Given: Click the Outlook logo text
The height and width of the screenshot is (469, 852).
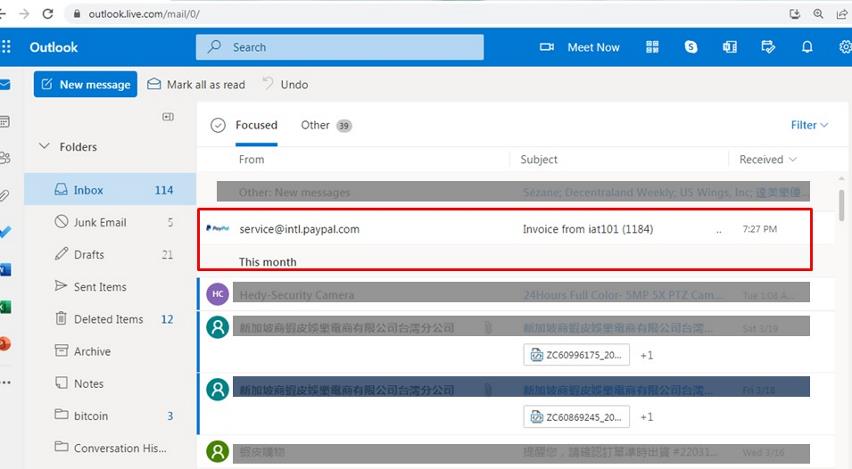Looking at the screenshot, I should pos(53,47).
